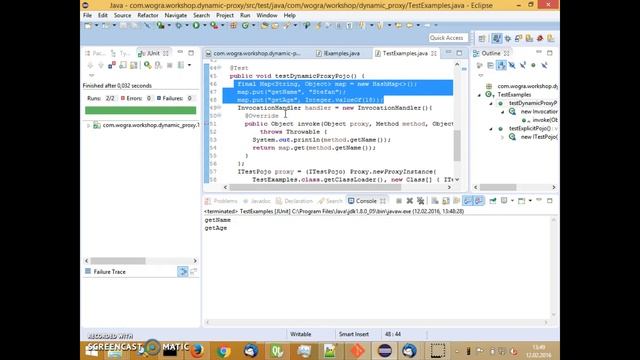Click the Pin Console icon
This screenshot has height=360, width=640.
coord(493,201)
